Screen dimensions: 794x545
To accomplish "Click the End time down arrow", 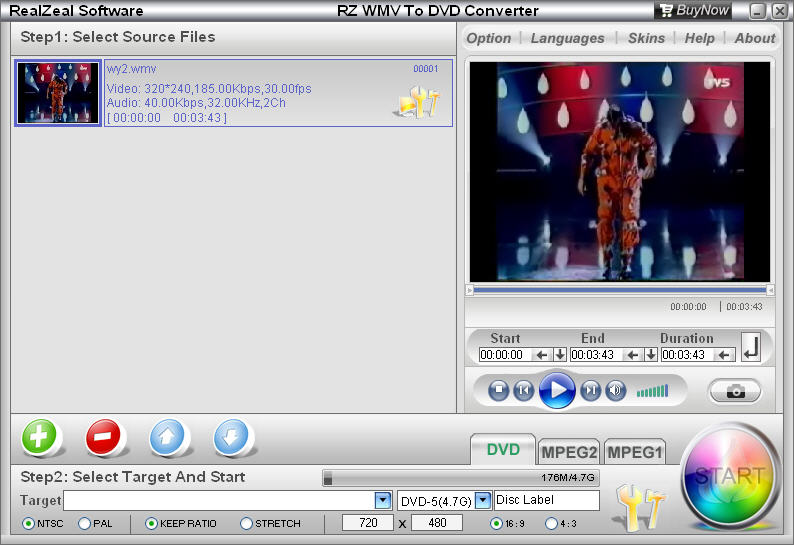I will 651,355.
